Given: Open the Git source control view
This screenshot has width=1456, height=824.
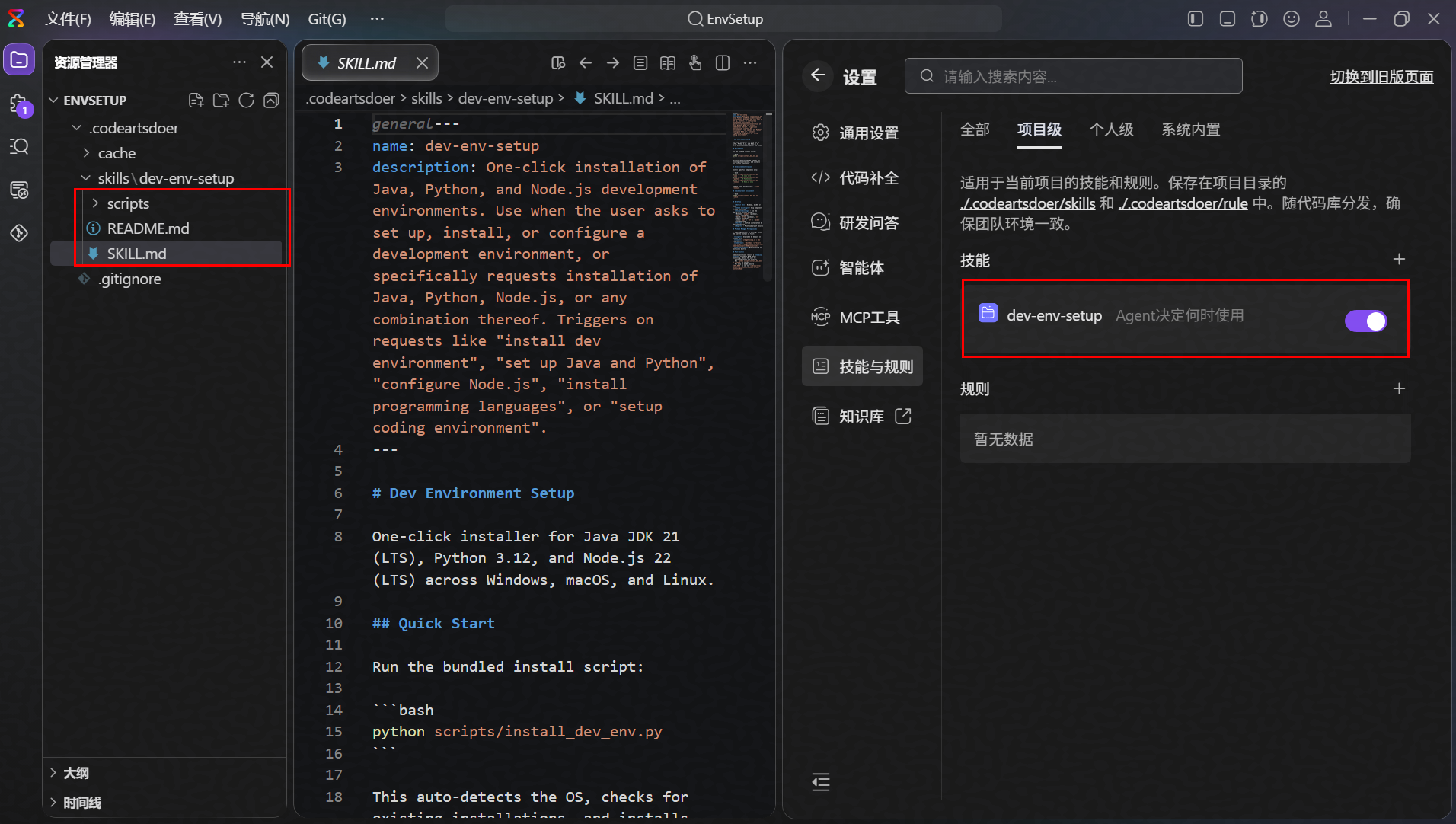Looking at the screenshot, I should [19, 232].
